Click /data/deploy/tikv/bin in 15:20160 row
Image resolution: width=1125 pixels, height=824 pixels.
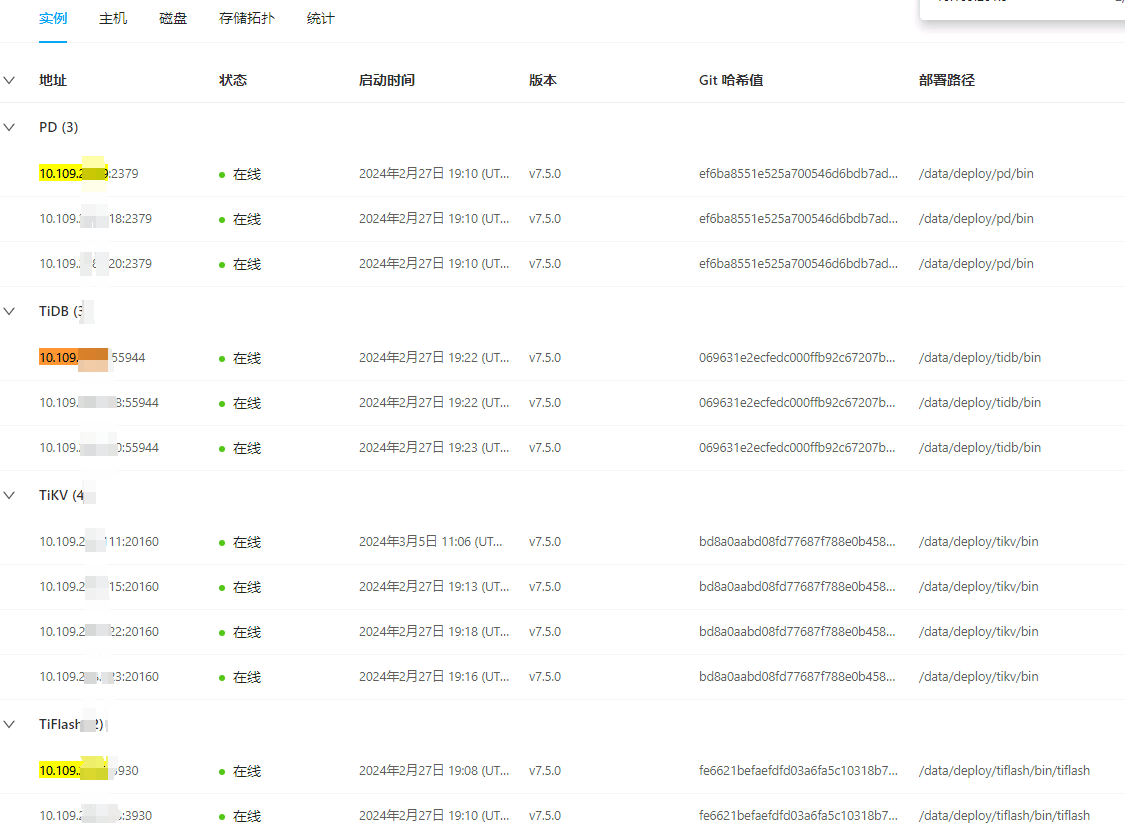(979, 587)
